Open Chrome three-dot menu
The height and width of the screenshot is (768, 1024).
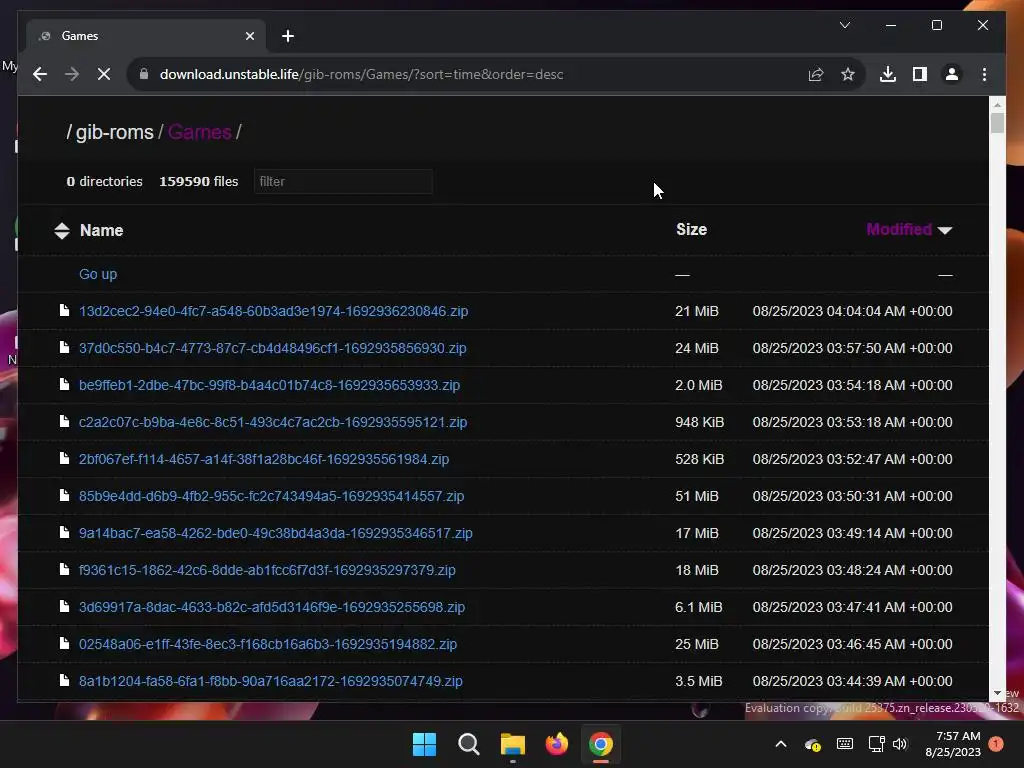coord(984,74)
